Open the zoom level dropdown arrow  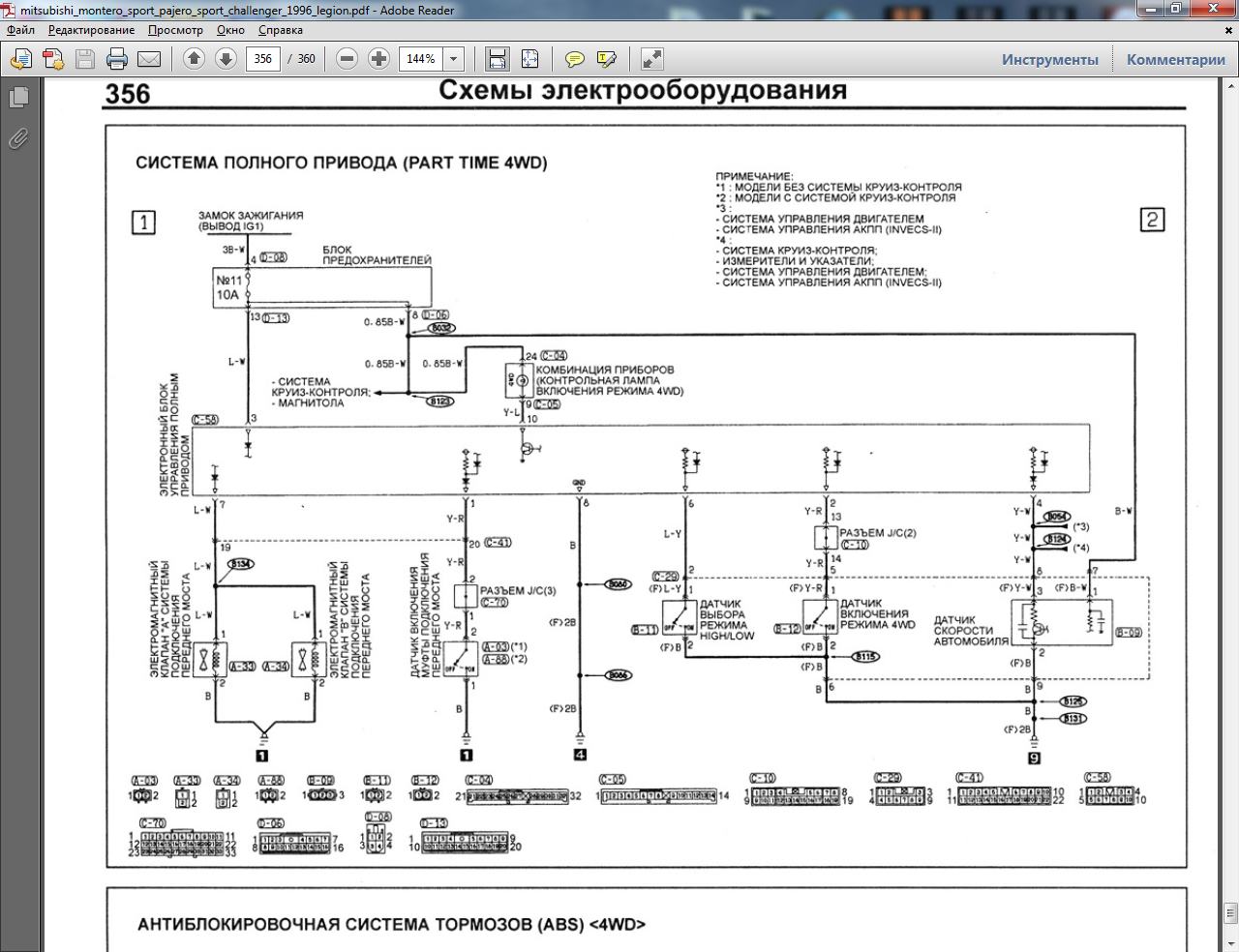click(x=453, y=59)
